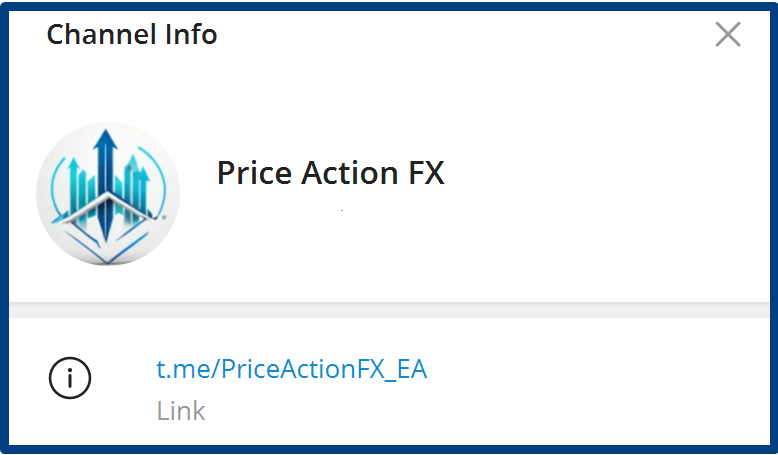Open the t.me/PriceActionFX_EA link
Screen dimensions: 778x455
pyautogui.click(x=291, y=369)
